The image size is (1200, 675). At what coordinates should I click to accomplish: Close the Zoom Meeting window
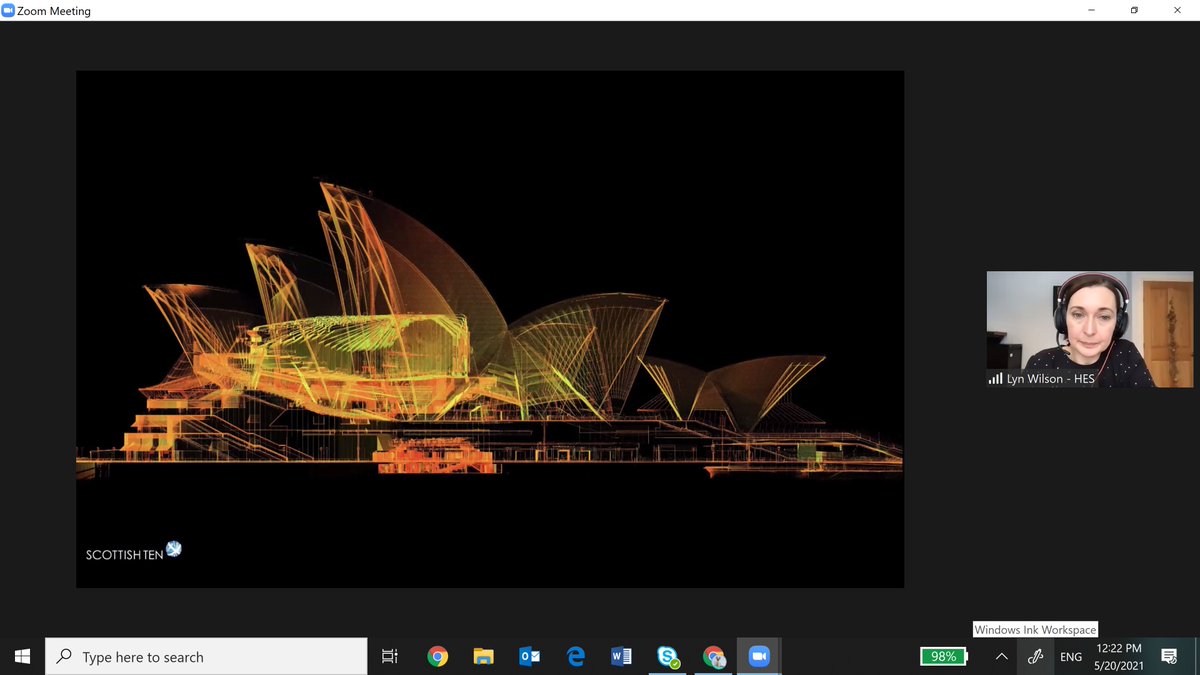1178,10
